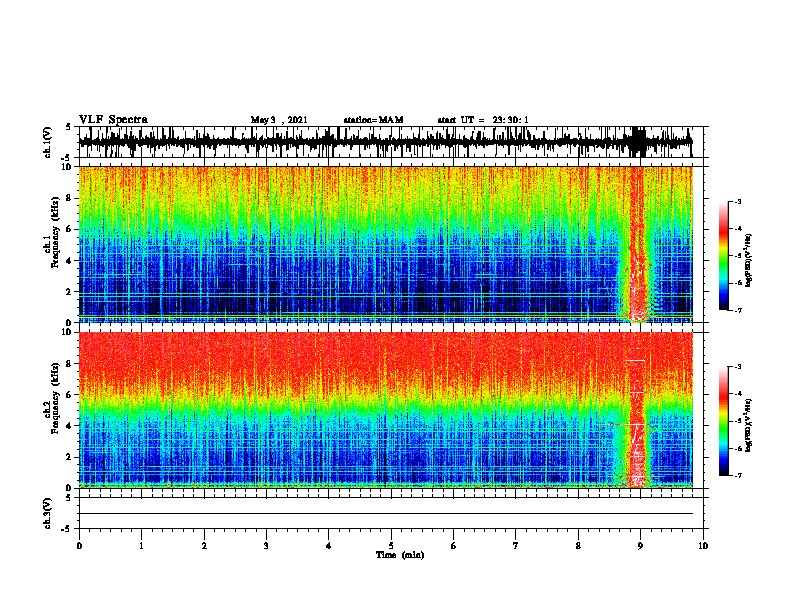Click the time-axis tick label "9"
The width and height of the screenshot is (792, 612).
pyautogui.click(x=640, y=546)
